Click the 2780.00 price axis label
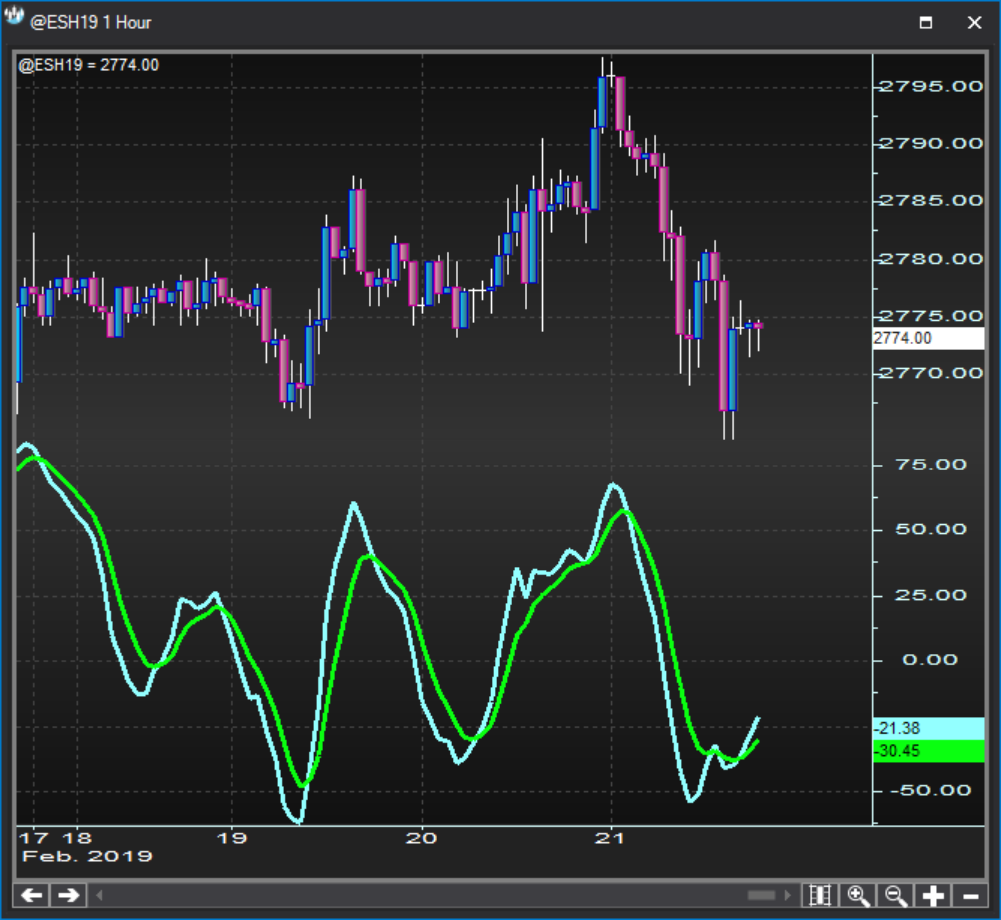 click(931, 259)
